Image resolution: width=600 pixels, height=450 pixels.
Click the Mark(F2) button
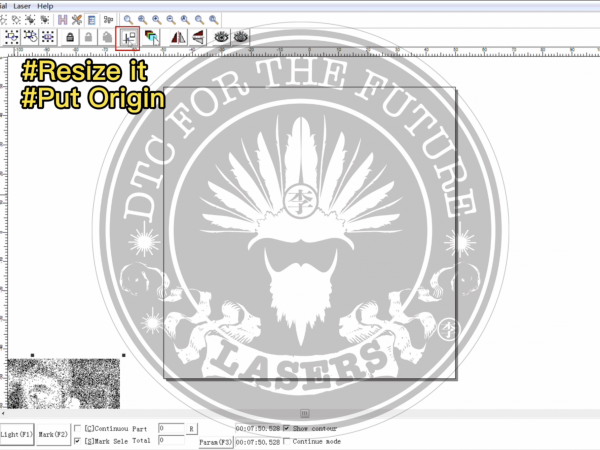click(53, 434)
